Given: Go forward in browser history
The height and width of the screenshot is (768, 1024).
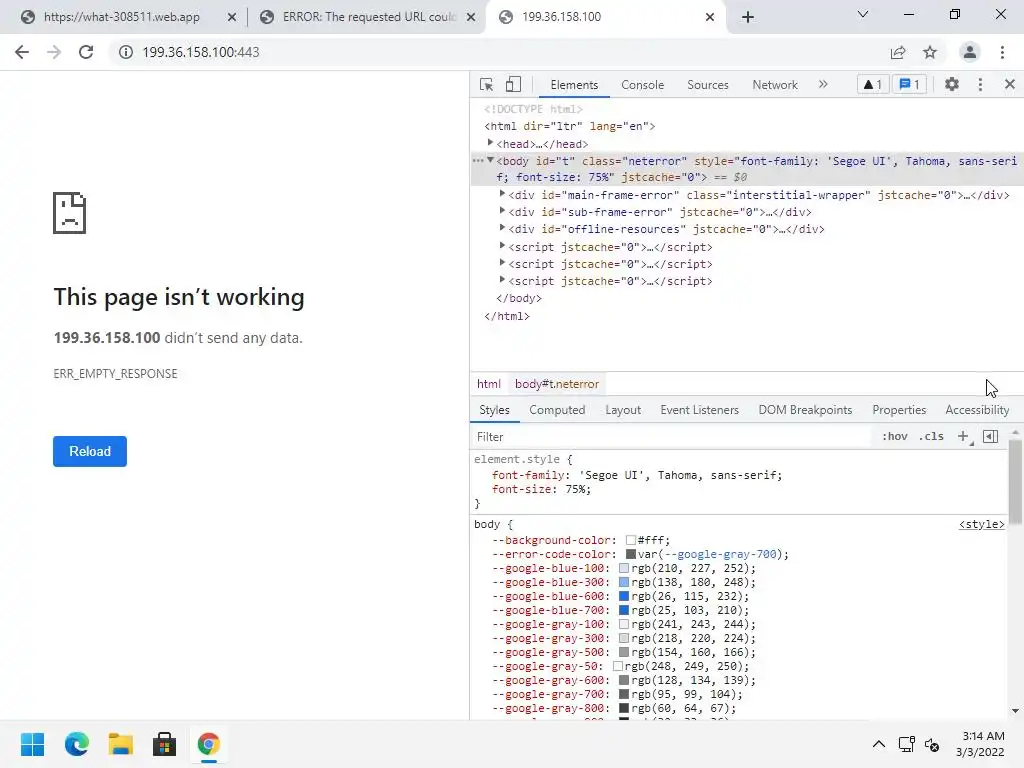Looking at the screenshot, I should click(54, 52).
